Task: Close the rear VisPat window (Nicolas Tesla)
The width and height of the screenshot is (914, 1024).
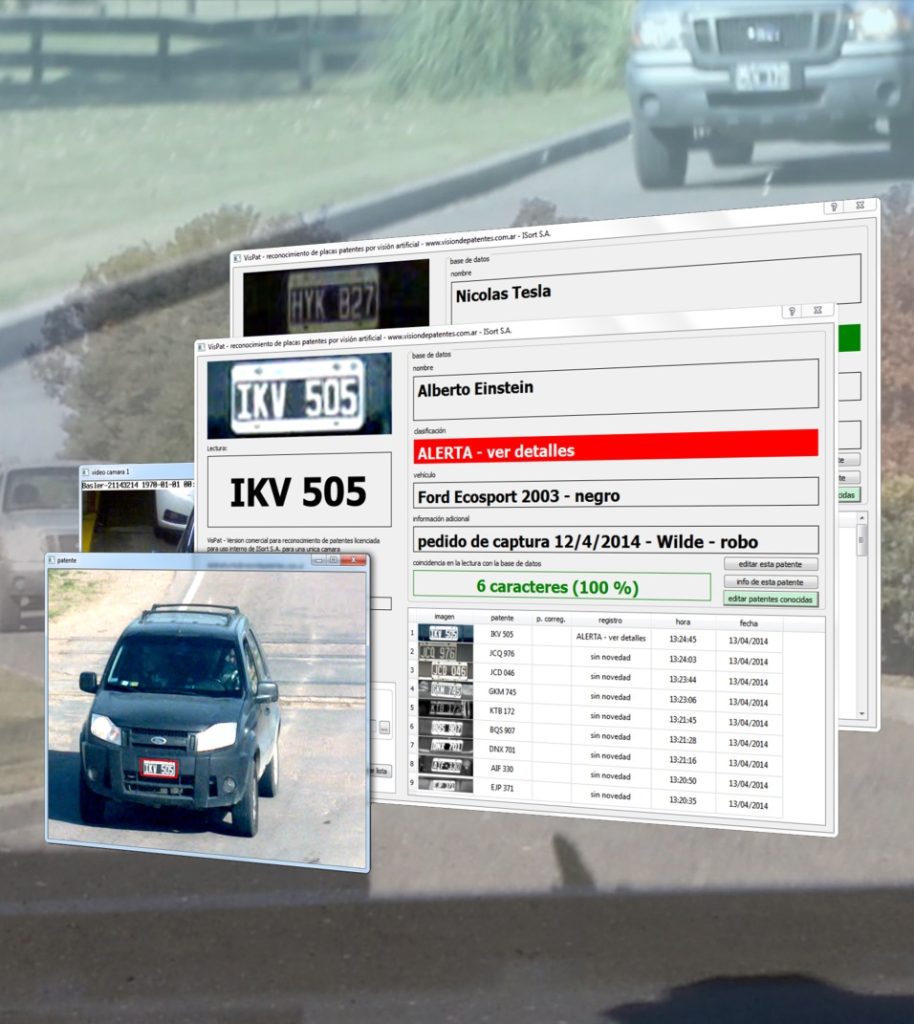Action: (x=860, y=205)
